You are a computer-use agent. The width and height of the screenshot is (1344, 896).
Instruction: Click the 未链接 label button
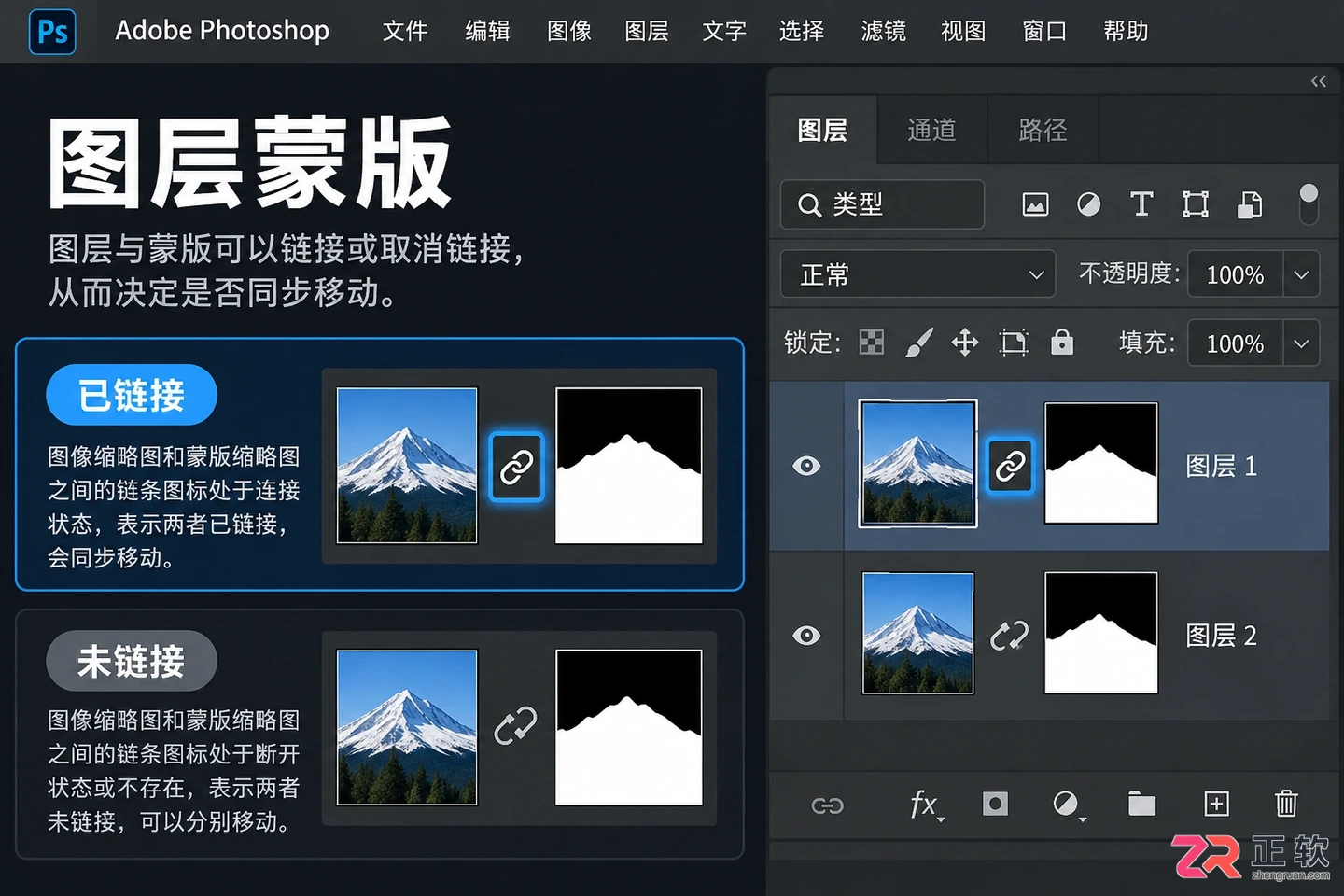132,661
